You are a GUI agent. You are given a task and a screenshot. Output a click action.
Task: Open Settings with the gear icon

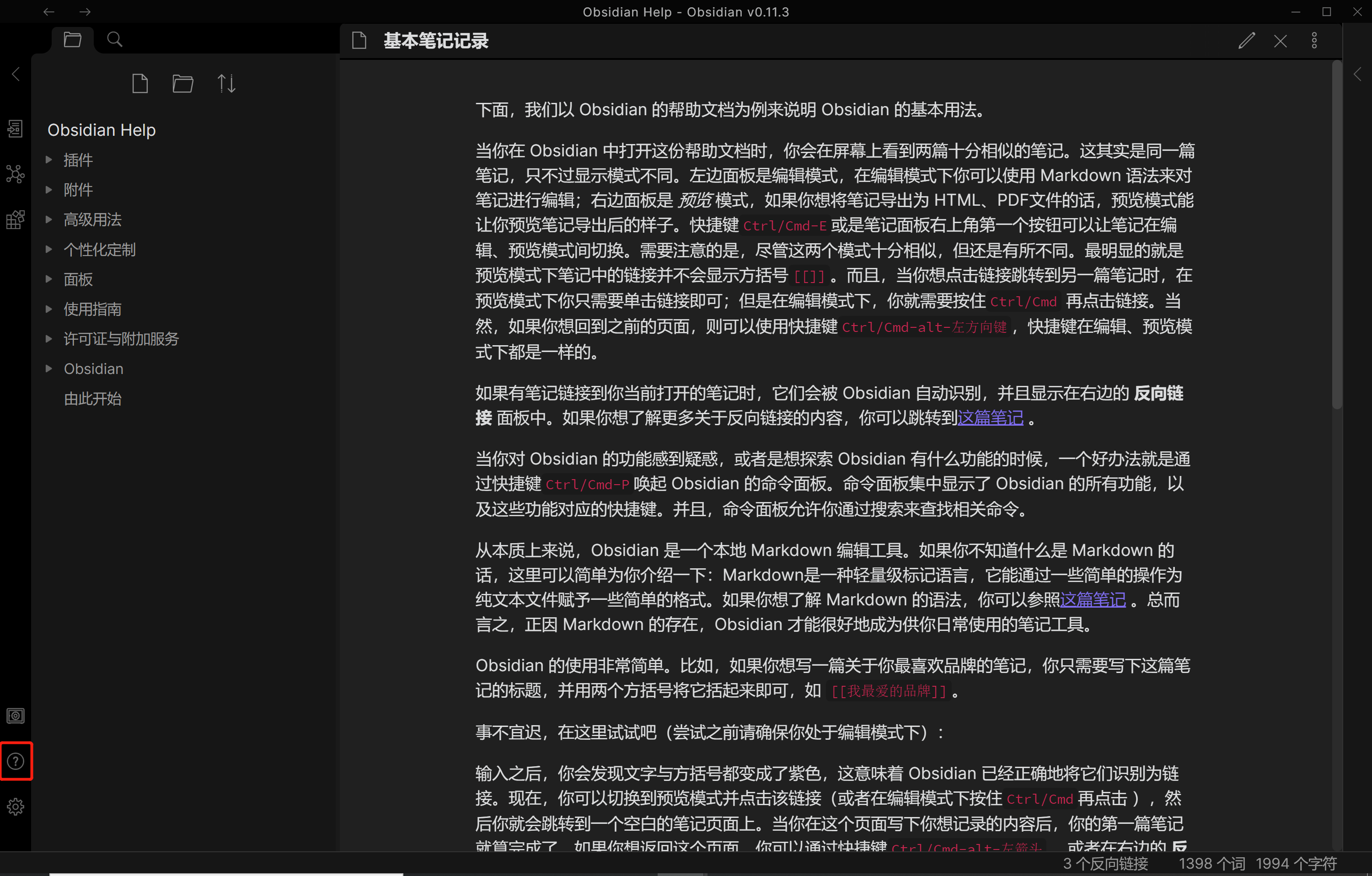coord(16,807)
